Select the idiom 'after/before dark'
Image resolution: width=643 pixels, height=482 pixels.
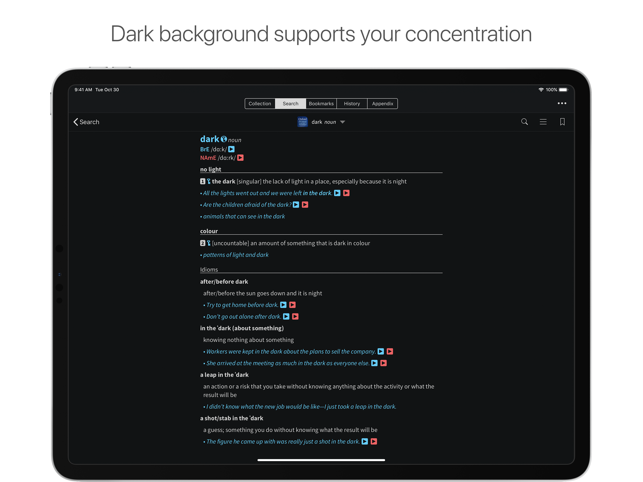tap(224, 282)
